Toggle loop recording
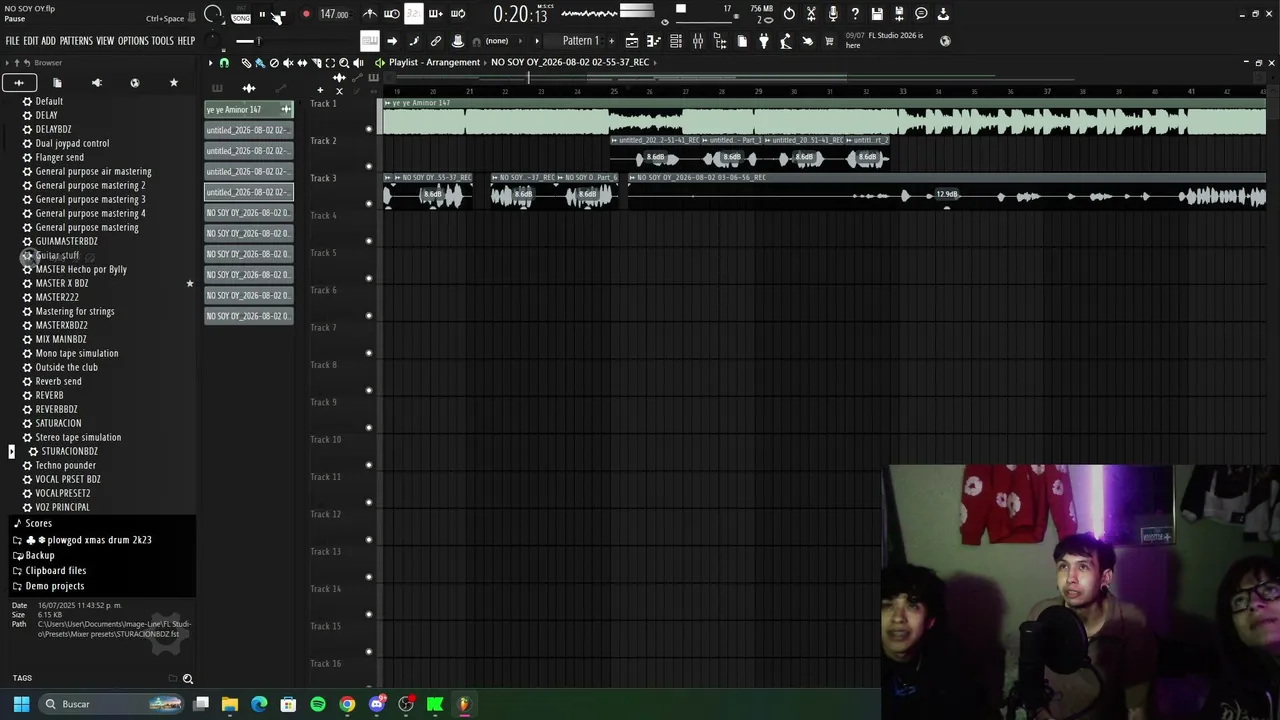This screenshot has height=720, width=1280. 458,14
